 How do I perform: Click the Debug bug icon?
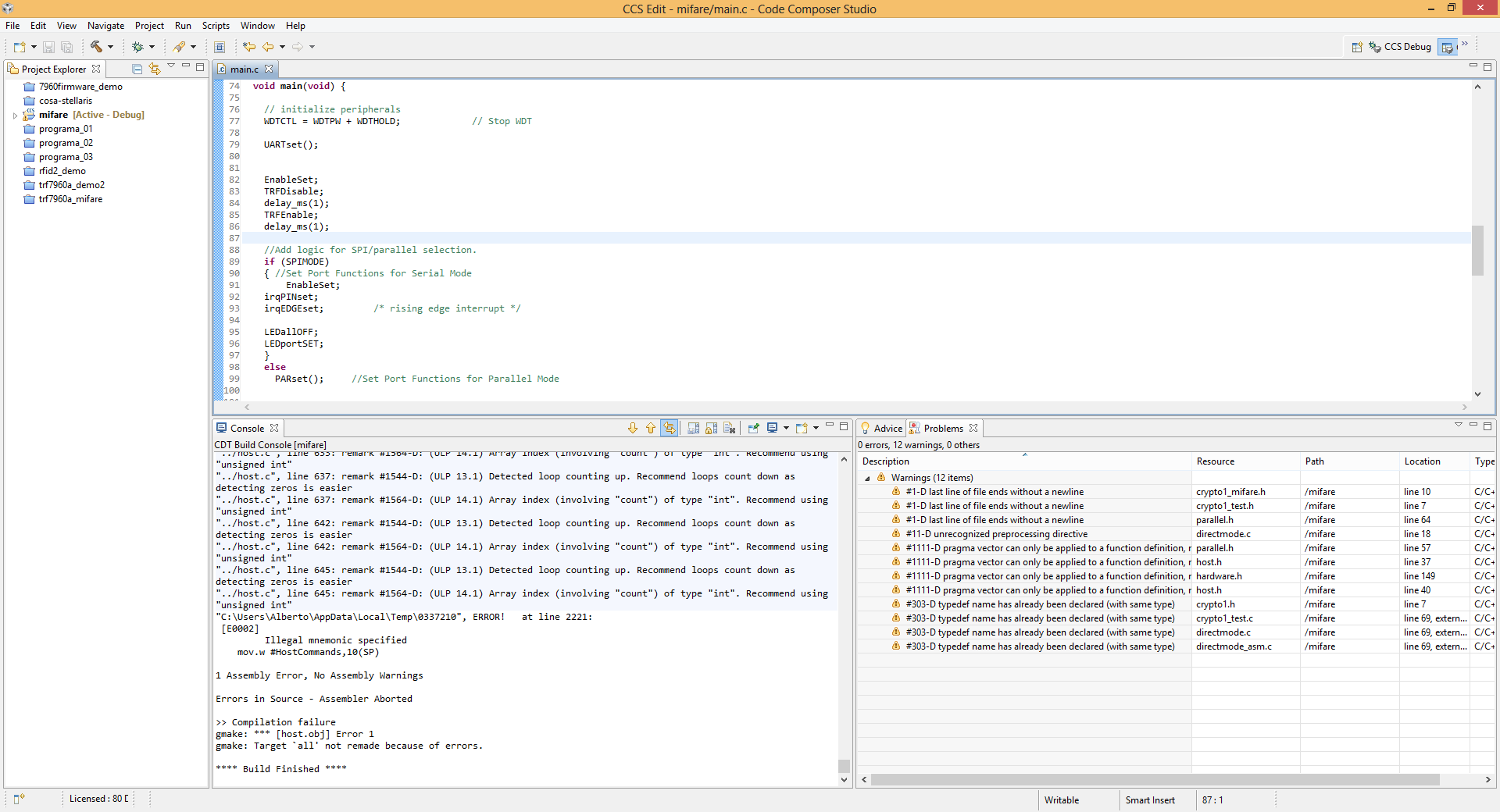click(137, 47)
